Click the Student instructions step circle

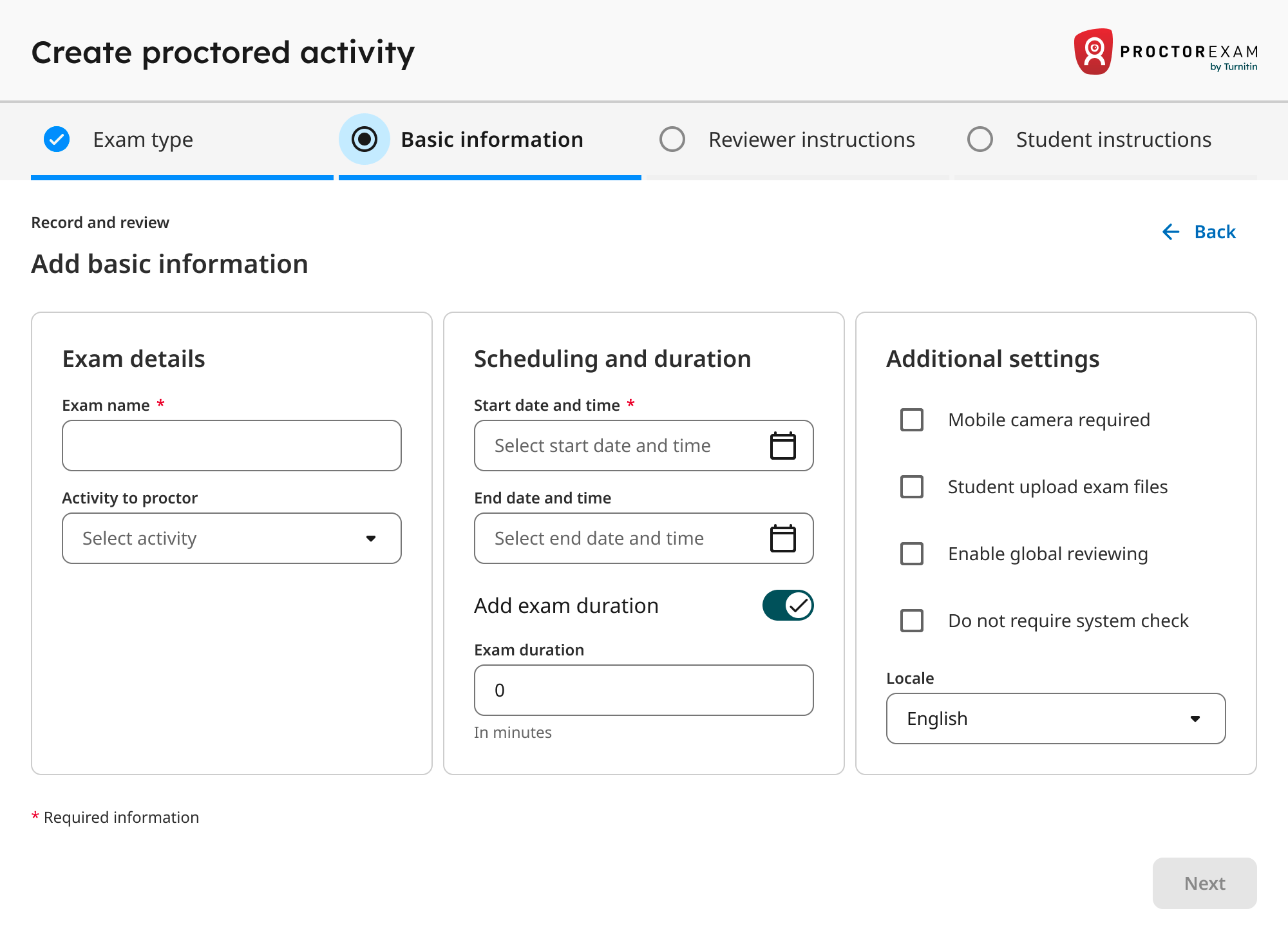[980, 139]
